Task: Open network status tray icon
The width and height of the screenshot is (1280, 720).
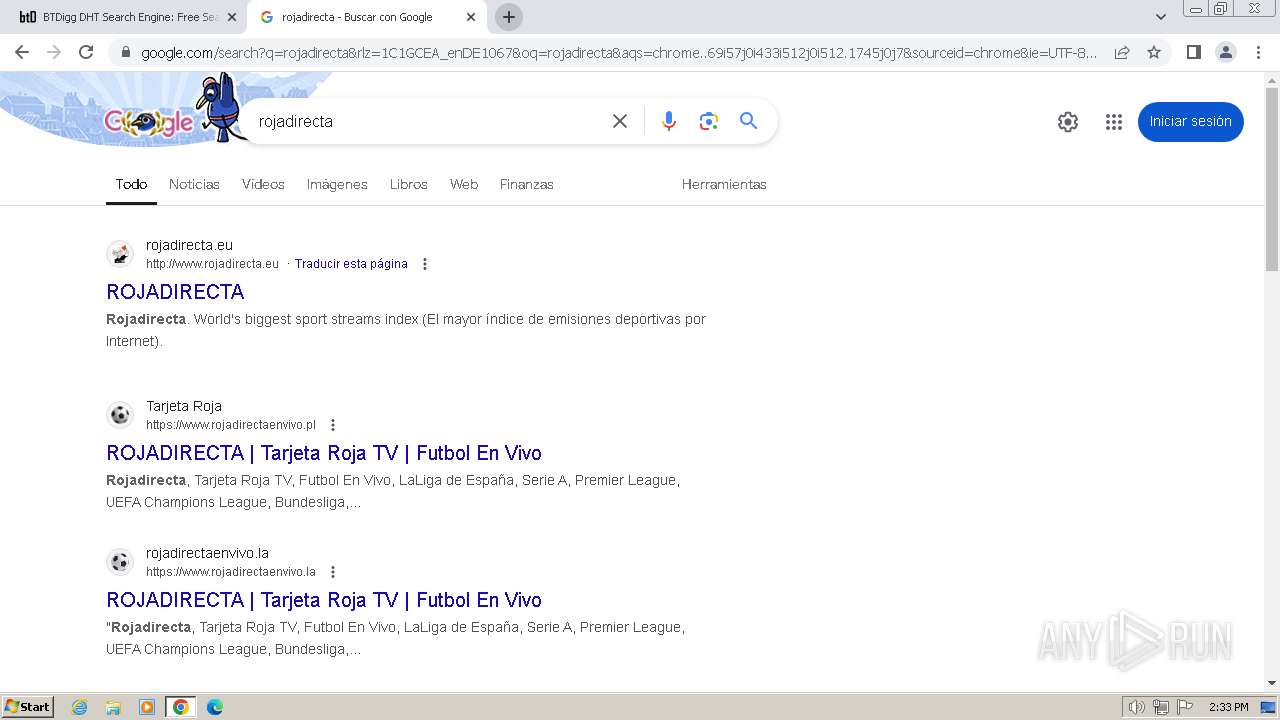Action: tap(1161, 707)
